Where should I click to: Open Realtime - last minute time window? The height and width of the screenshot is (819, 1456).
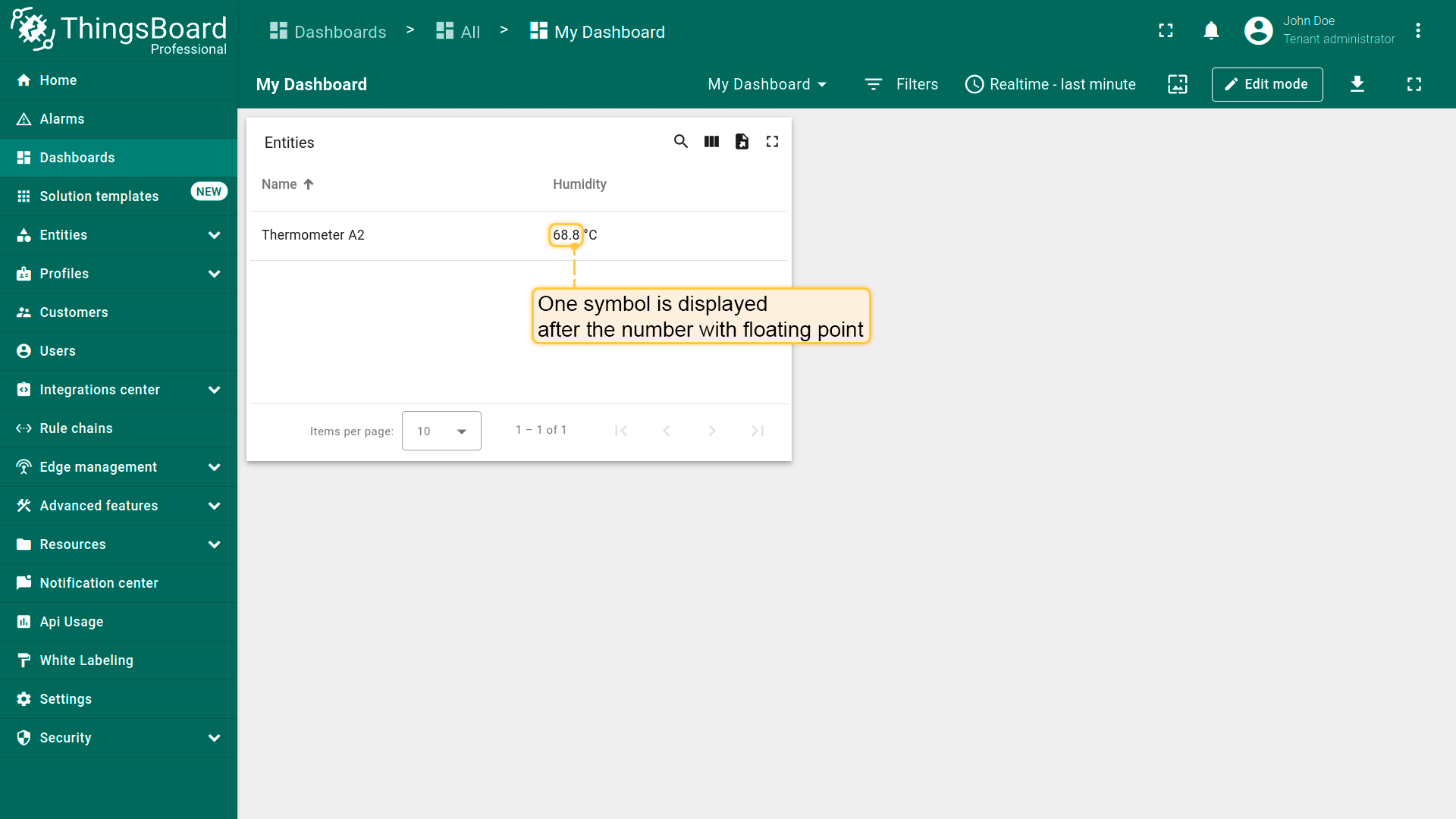pos(1050,84)
